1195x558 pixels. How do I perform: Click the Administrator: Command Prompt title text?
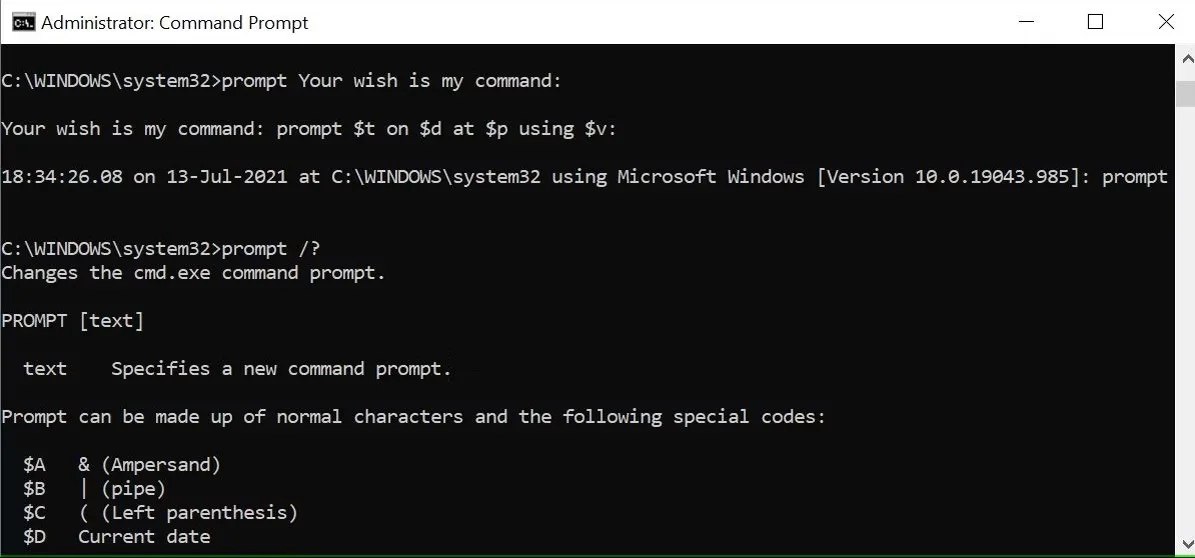(x=175, y=23)
